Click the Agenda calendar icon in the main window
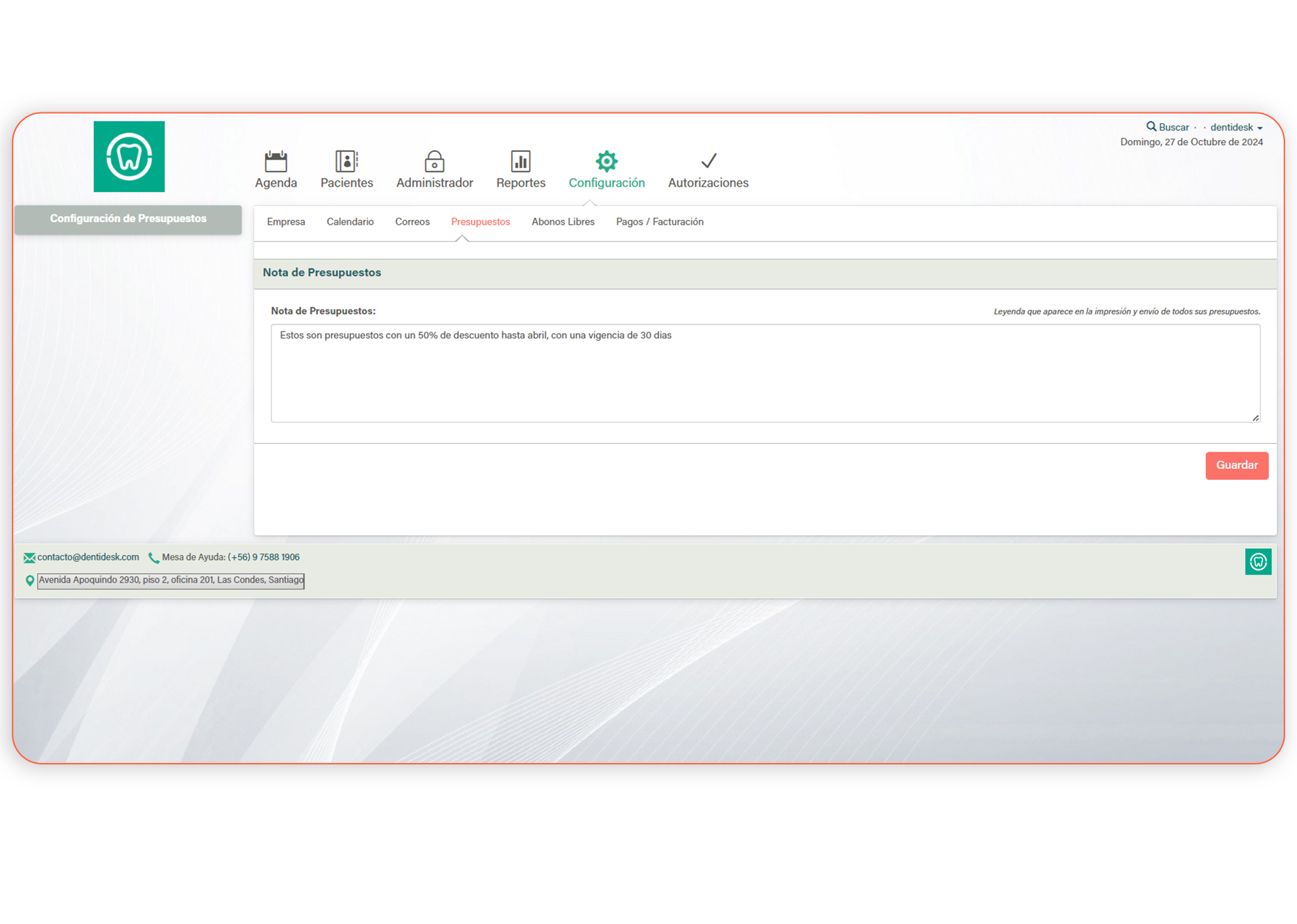1297x924 pixels. coord(275,162)
